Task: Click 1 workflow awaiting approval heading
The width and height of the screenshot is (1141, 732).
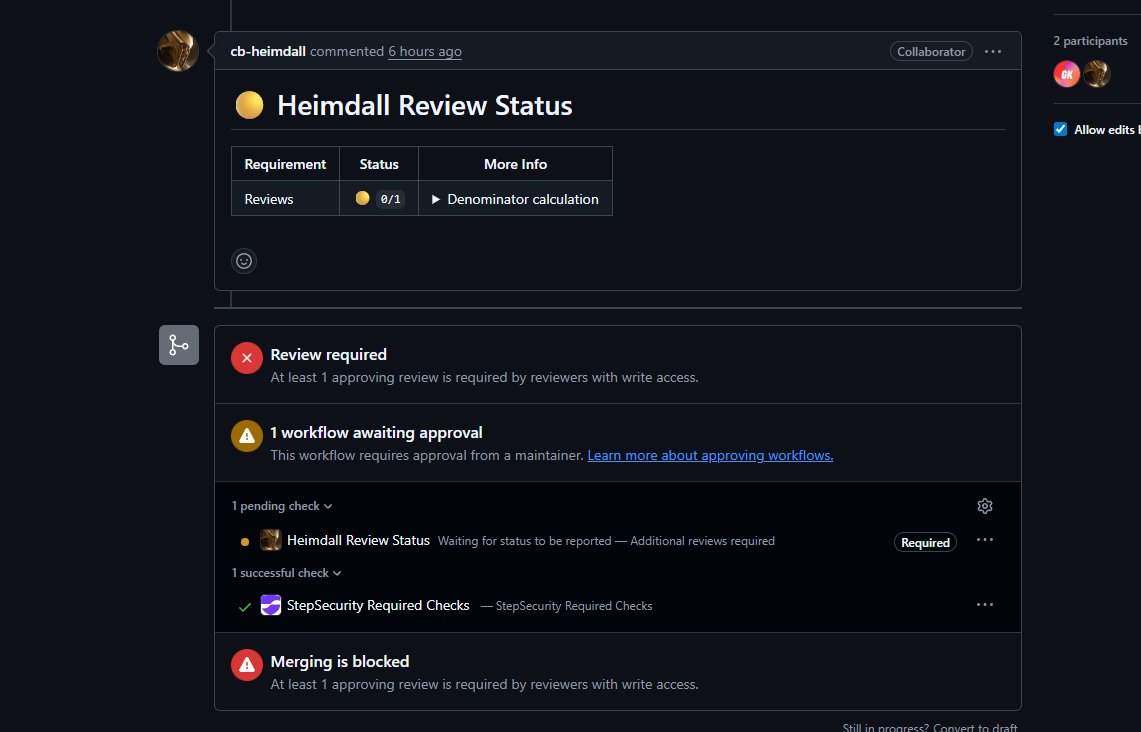Action: pos(376,432)
